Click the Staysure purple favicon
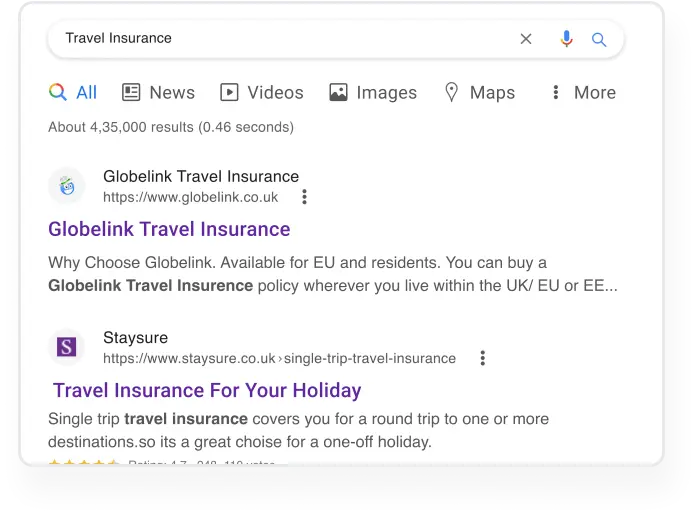Image resolution: width=697 pixels, height=516 pixels. click(x=67, y=347)
